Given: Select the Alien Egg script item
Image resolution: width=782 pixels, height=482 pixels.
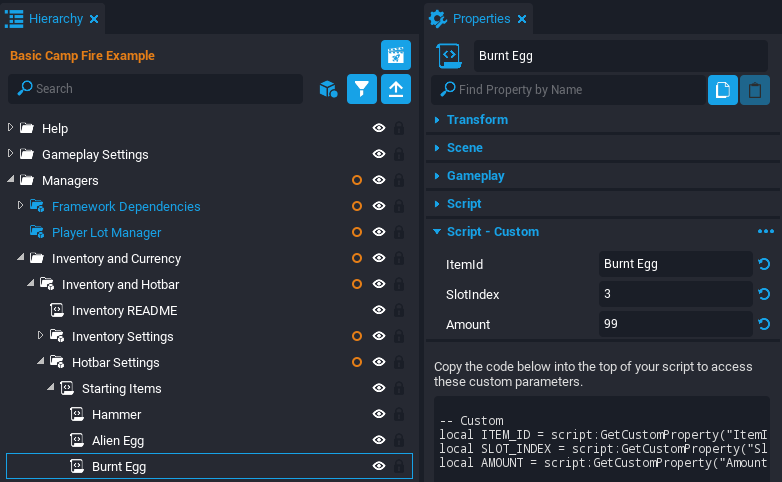Looking at the screenshot, I should [x=119, y=440].
